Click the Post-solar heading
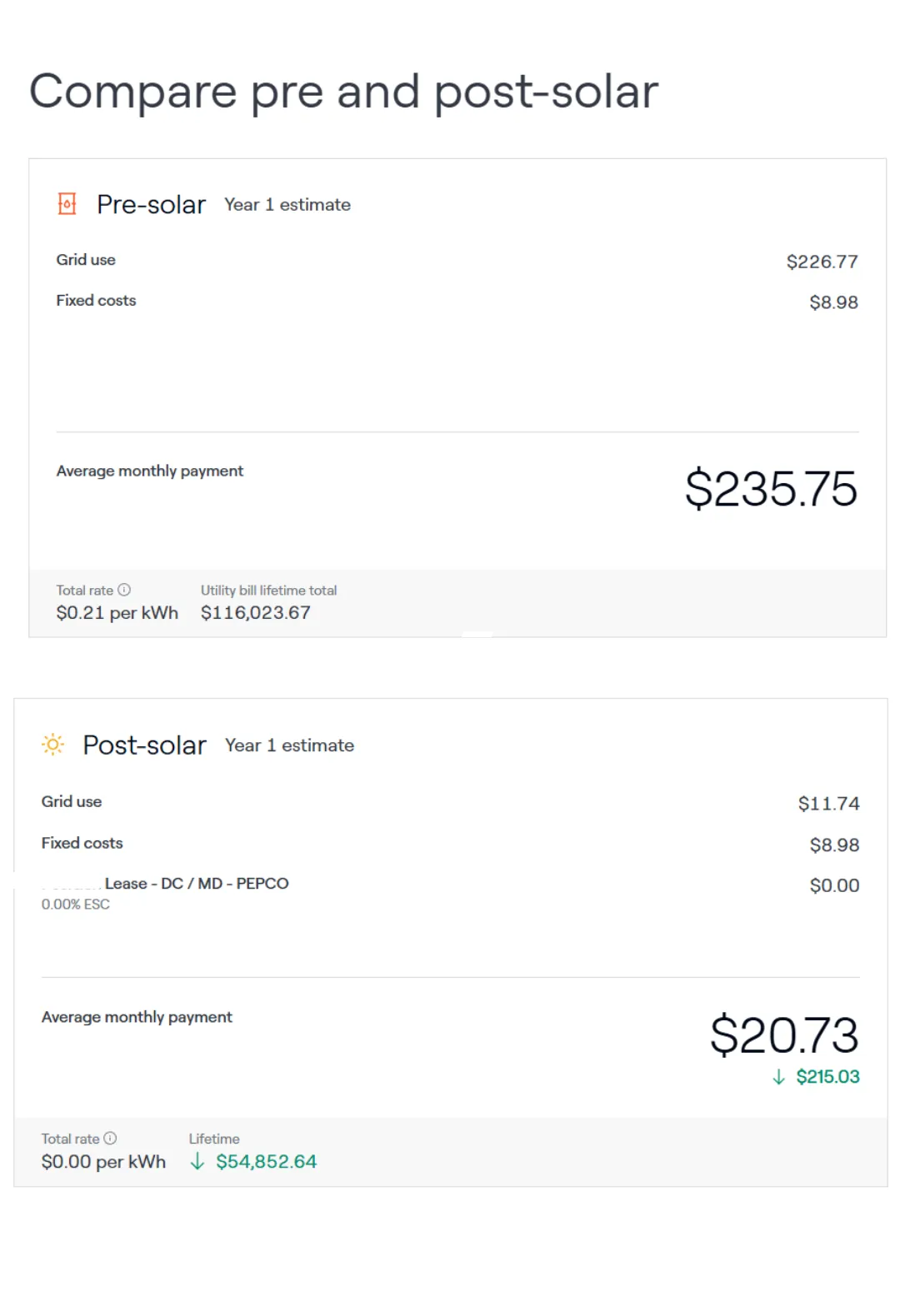Screen dimensions: 900x1316 point(144,745)
